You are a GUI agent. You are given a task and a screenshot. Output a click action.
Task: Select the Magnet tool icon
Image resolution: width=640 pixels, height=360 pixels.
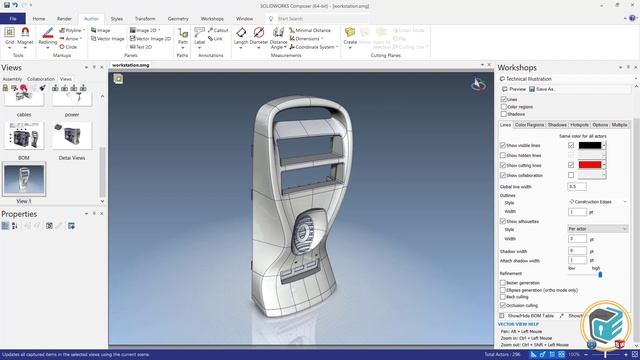click(x=25, y=32)
